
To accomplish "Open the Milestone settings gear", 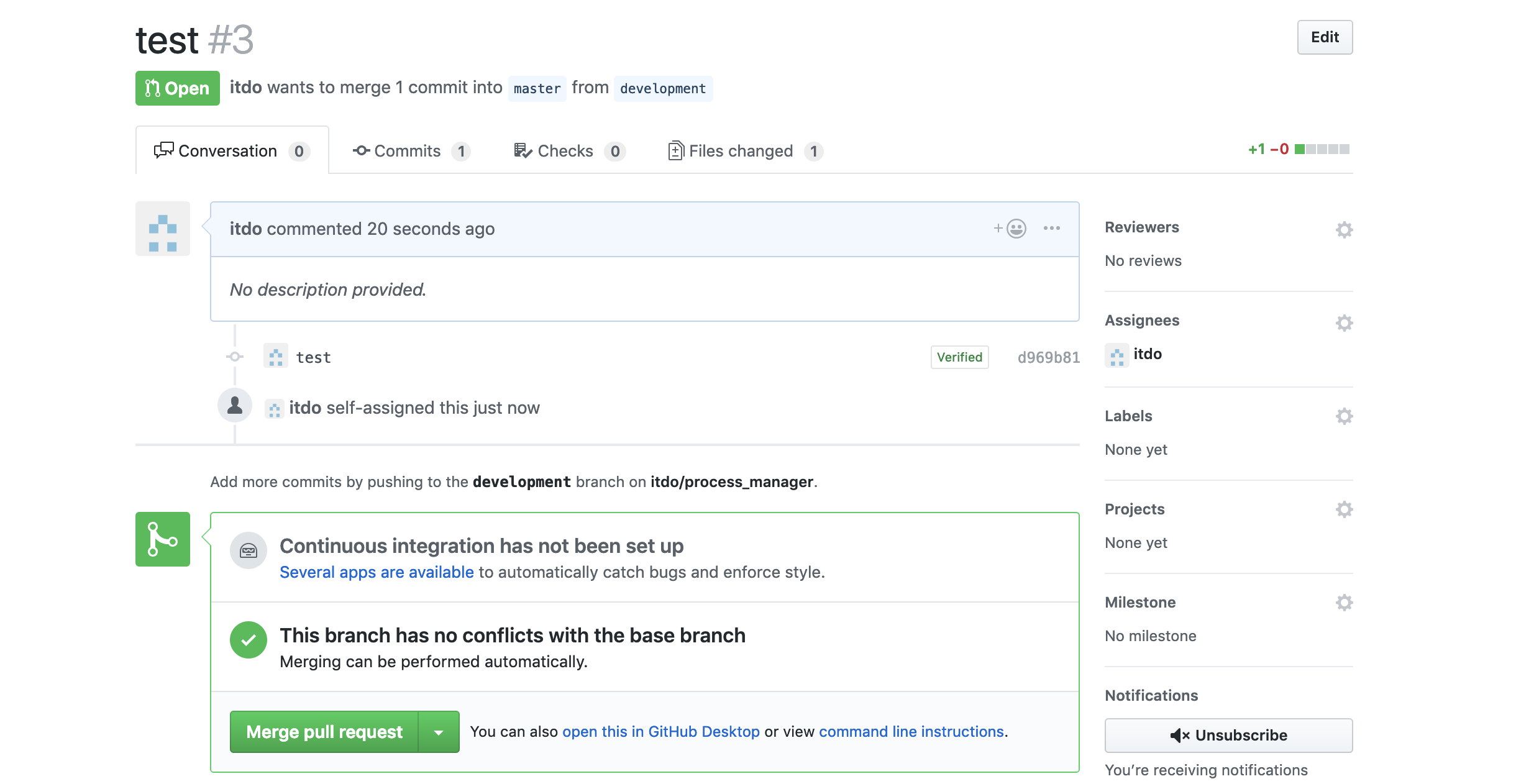I will 1344,602.
